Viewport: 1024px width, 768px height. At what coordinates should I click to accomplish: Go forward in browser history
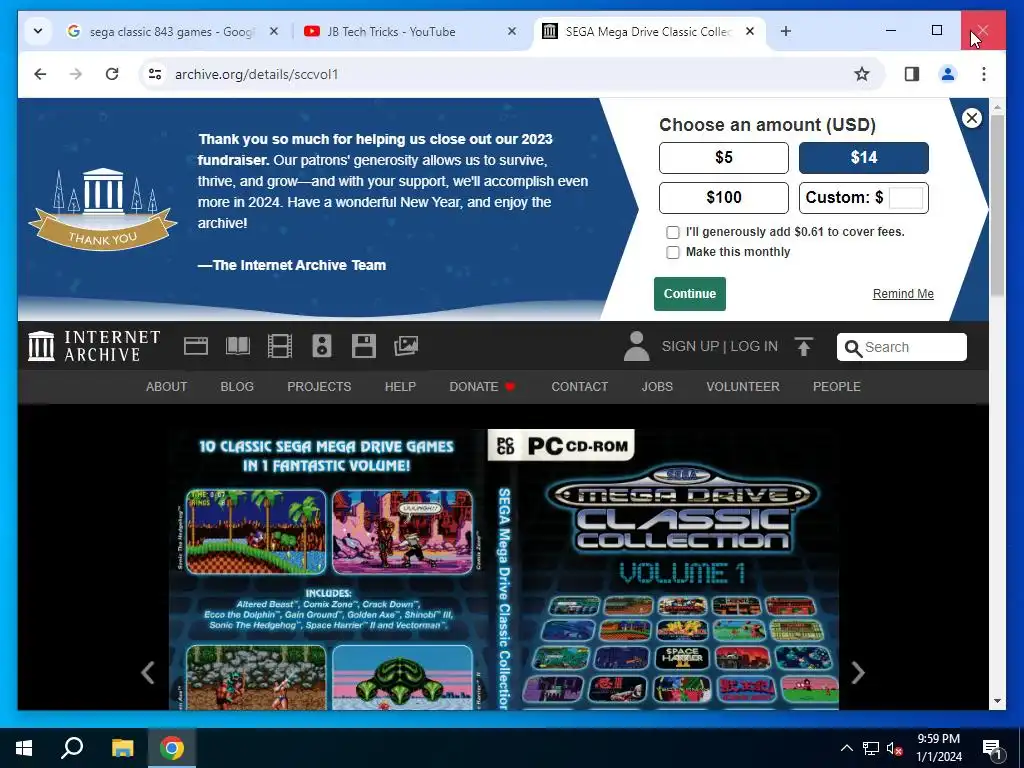(x=76, y=74)
